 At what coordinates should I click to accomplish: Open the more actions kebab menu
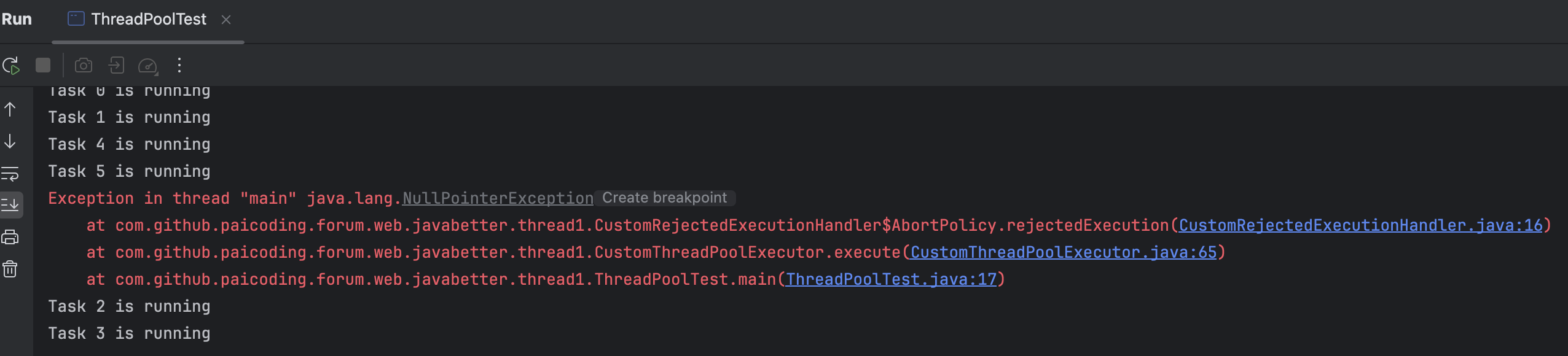coord(179,65)
